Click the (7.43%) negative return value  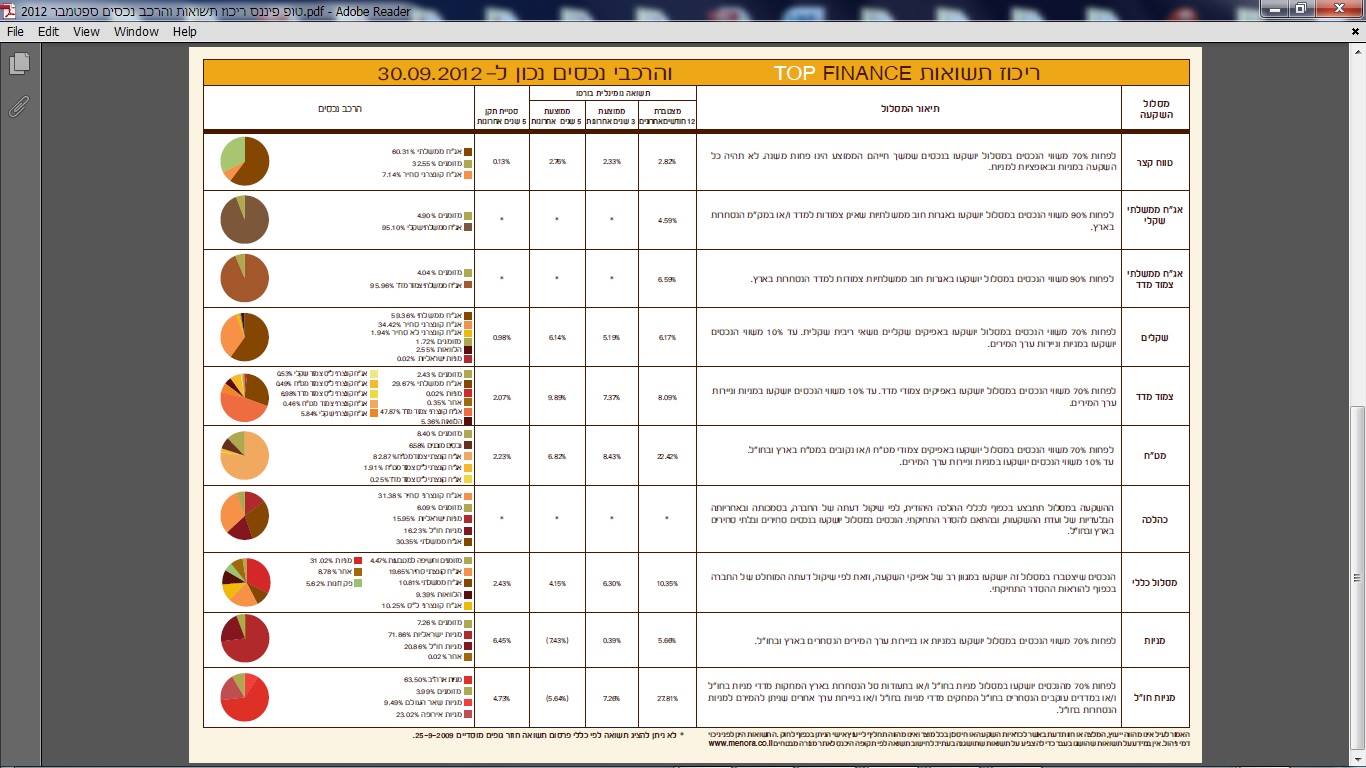557,641
